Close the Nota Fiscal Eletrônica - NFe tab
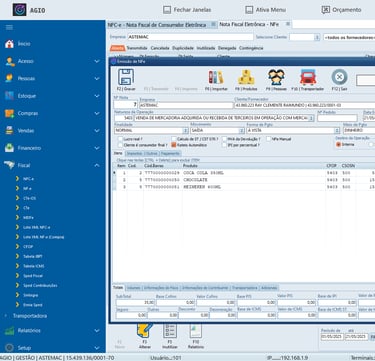Screen dimensions: 375x361 (288, 24)
